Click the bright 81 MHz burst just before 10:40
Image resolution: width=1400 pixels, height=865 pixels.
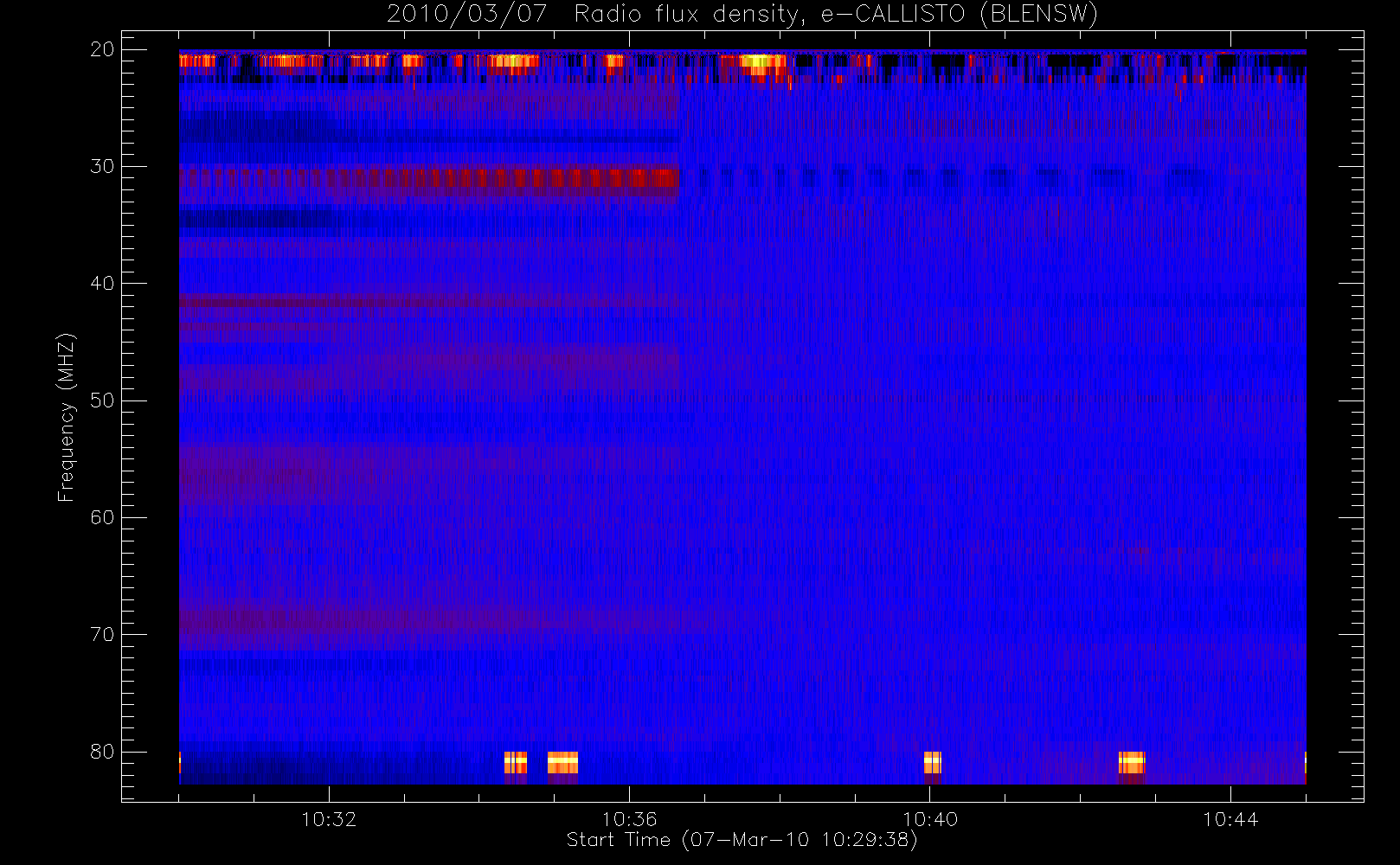point(932,763)
